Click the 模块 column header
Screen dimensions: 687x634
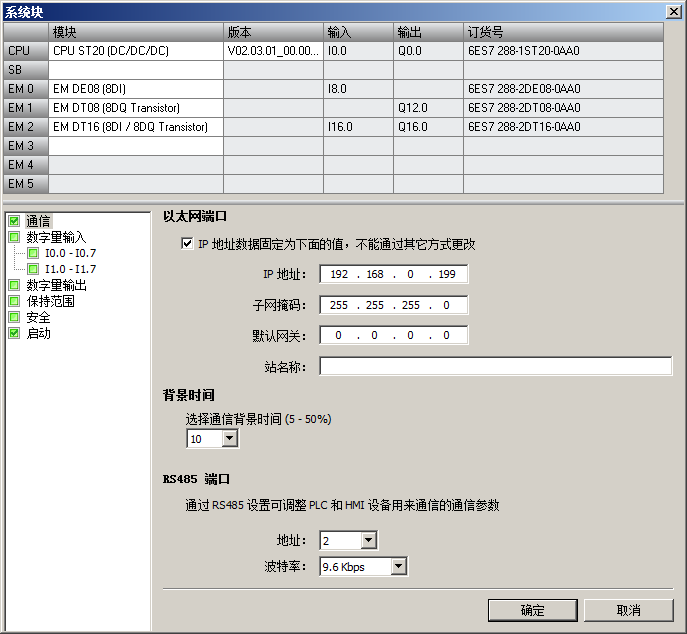pyautogui.click(x=136, y=32)
